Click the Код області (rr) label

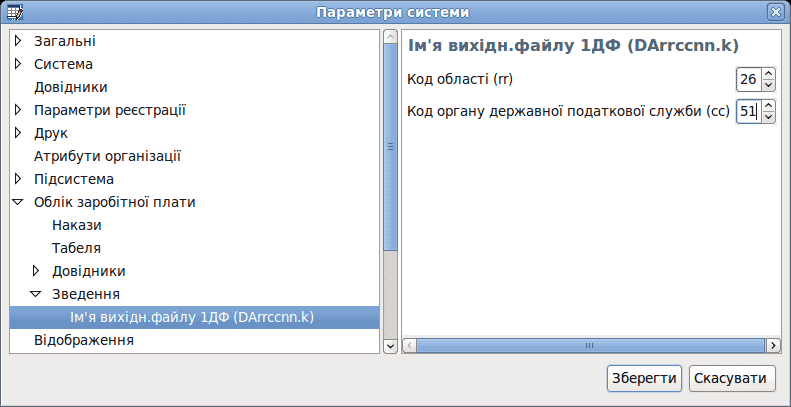point(460,80)
